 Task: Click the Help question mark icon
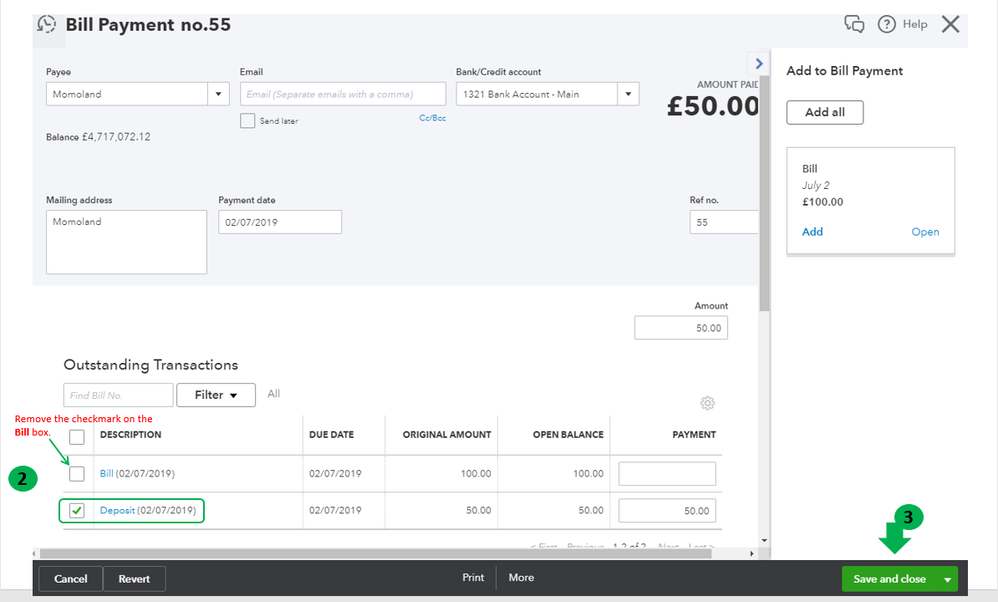pyautogui.click(x=887, y=25)
